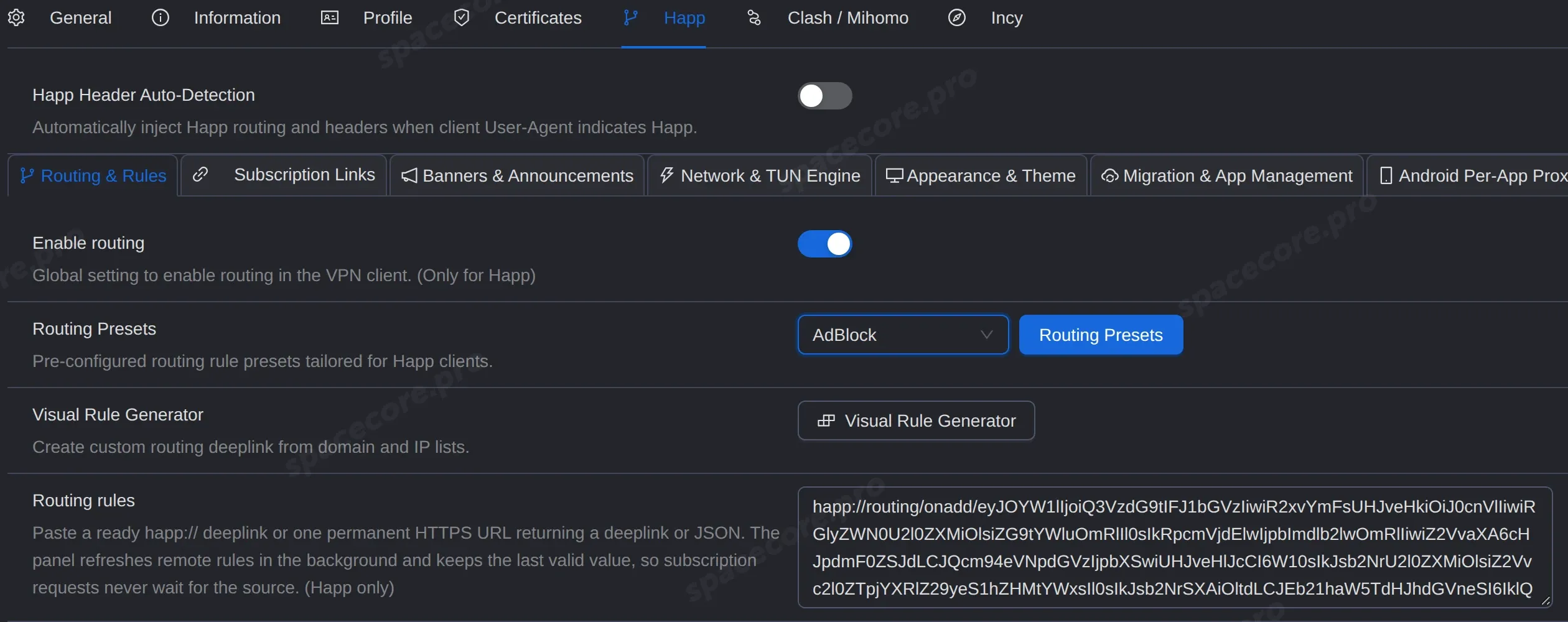
Task: Click the Visual Rule Generator setting label
Action: click(x=118, y=415)
